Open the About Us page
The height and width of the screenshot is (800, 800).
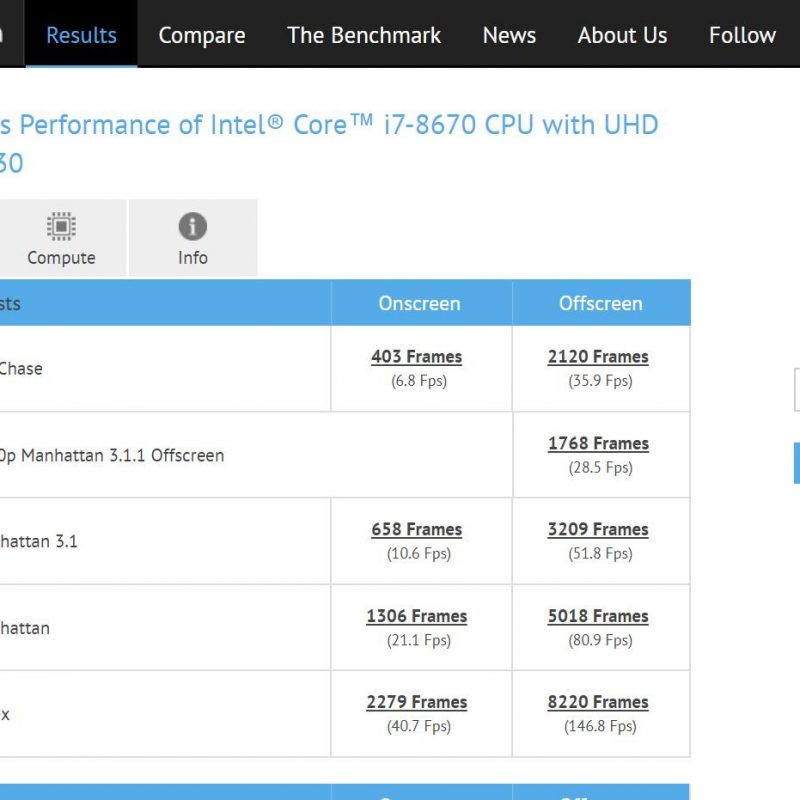pyautogui.click(x=622, y=35)
